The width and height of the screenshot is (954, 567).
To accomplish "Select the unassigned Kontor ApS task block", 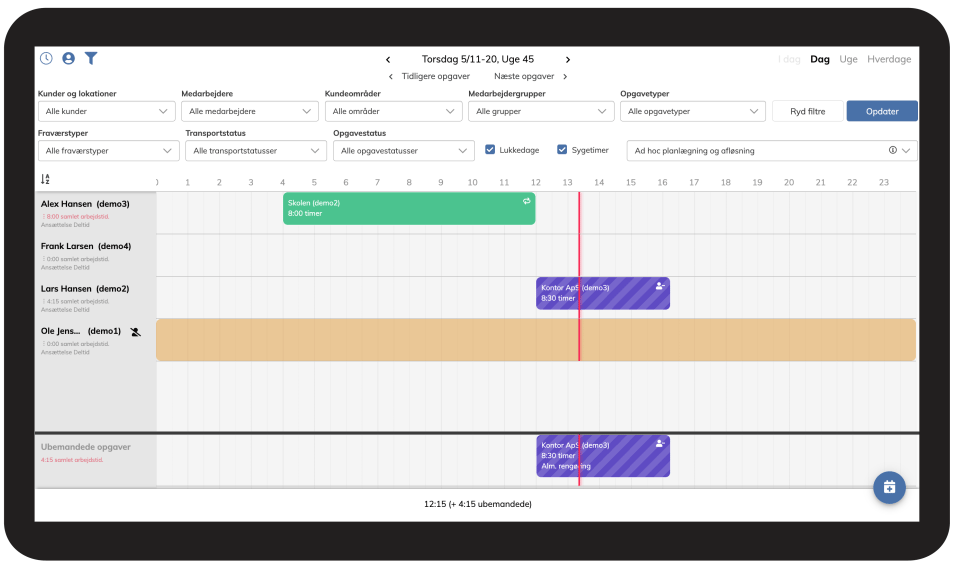I will click(x=602, y=456).
